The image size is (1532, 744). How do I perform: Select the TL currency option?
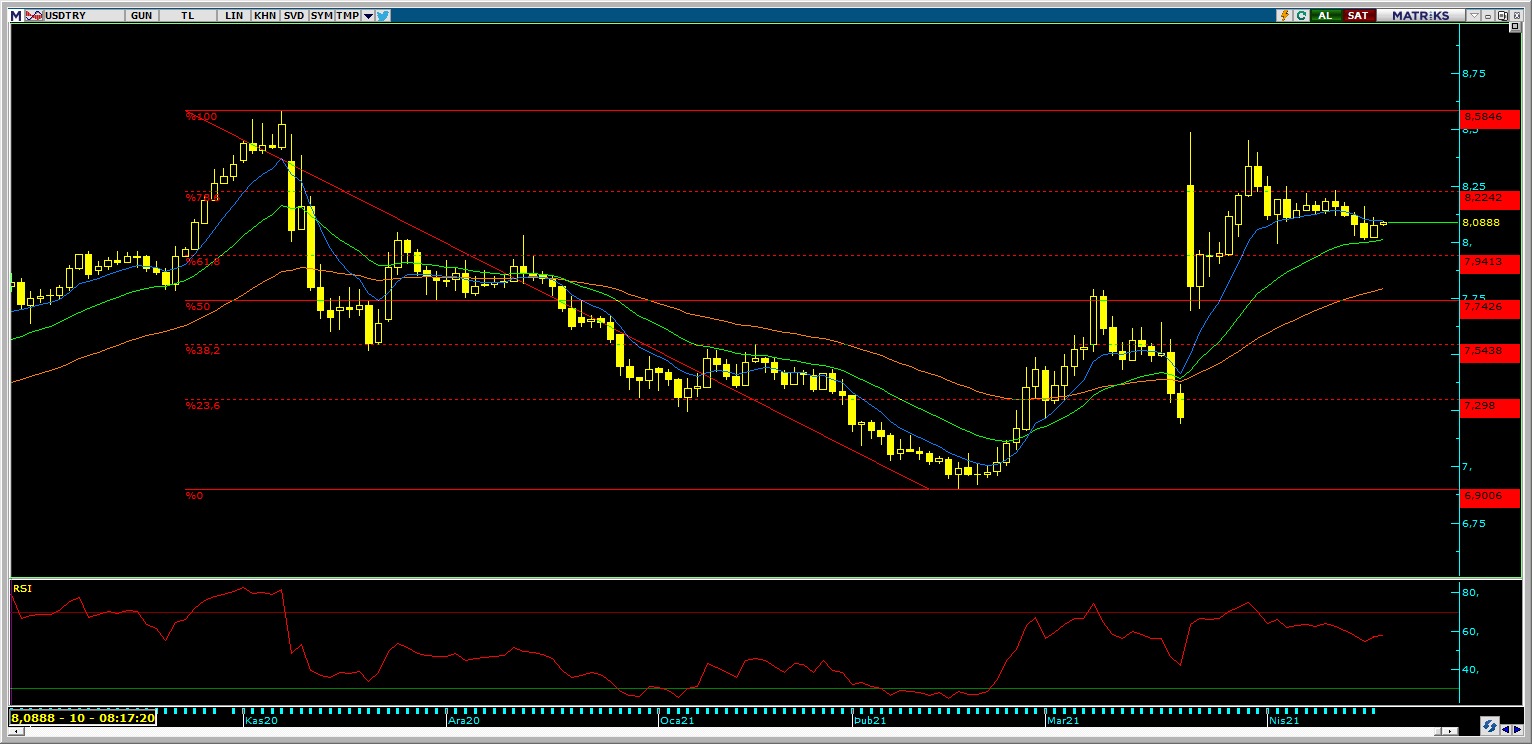(188, 16)
